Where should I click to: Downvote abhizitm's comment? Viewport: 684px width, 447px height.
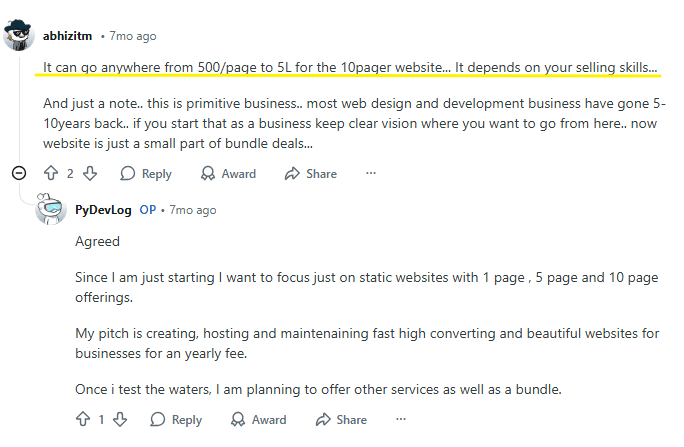pyautogui.click(x=89, y=174)
